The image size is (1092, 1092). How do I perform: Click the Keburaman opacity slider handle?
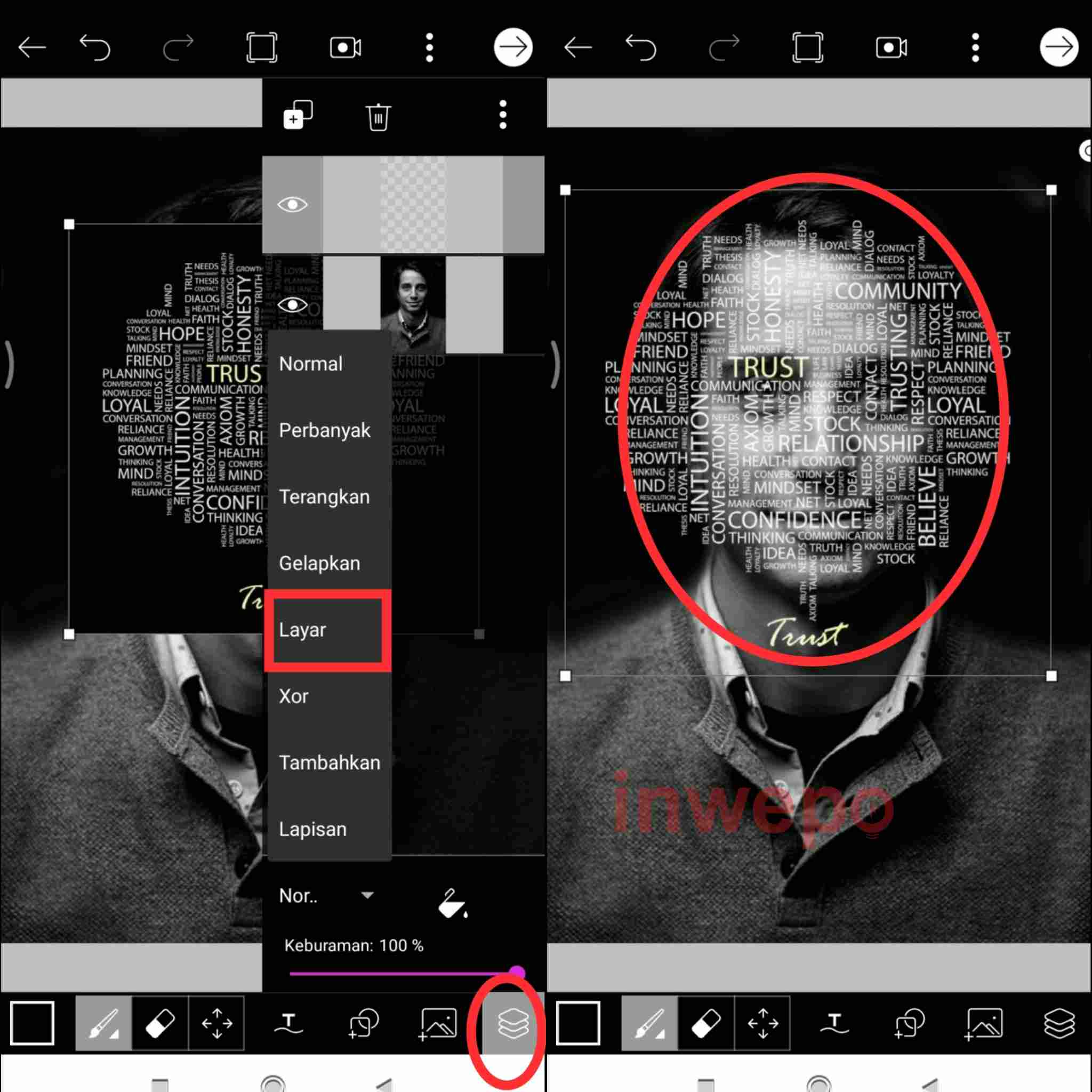pos(517,973)
